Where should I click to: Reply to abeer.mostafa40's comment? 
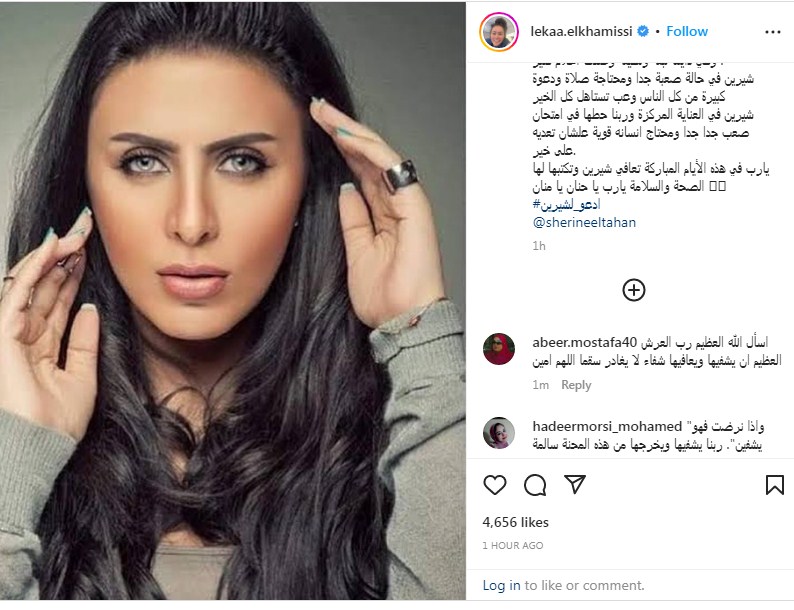tap(576, 385)
